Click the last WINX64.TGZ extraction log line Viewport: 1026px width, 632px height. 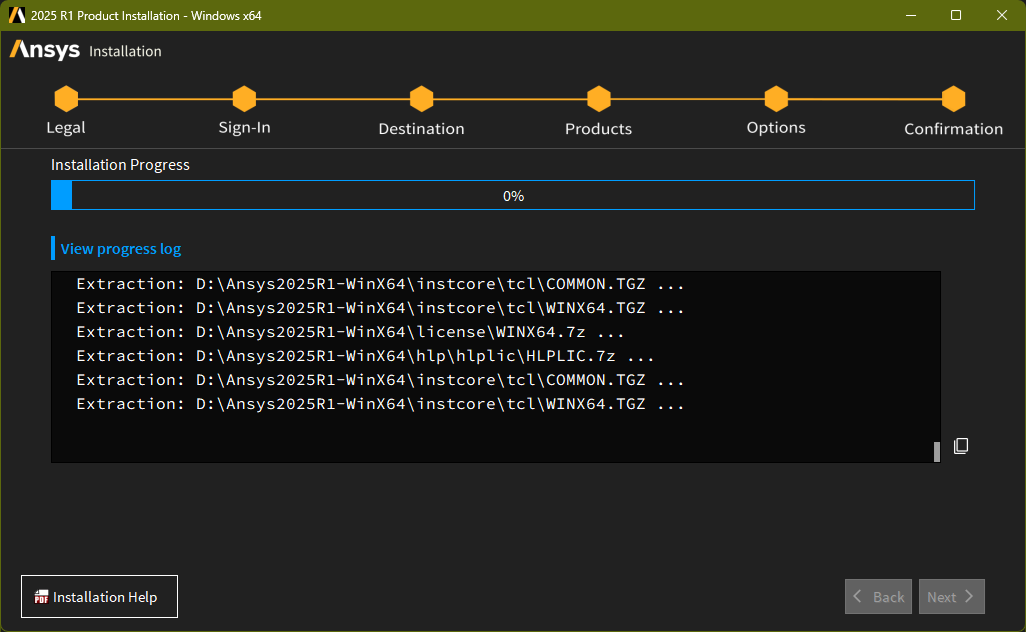380,404
